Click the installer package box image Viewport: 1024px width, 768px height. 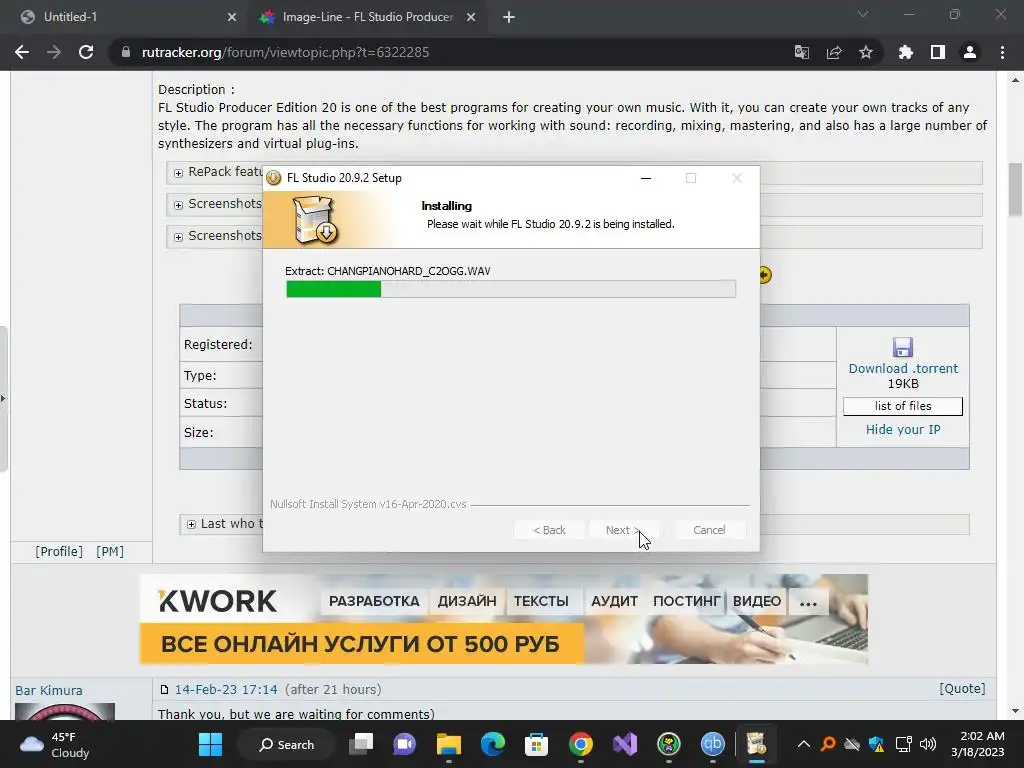pyautogui.click(x=315, y=220)
